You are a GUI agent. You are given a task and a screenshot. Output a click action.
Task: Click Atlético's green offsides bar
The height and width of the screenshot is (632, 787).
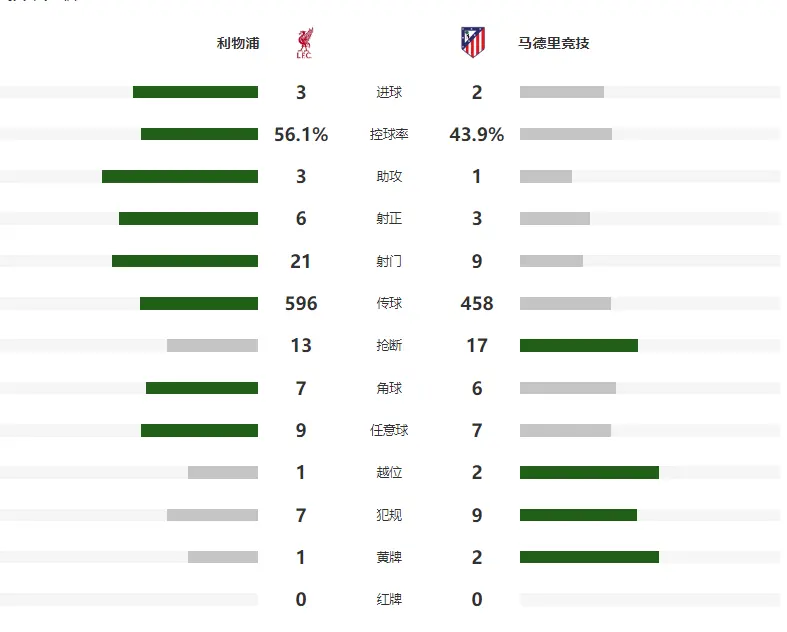click(x=589, y=472)
